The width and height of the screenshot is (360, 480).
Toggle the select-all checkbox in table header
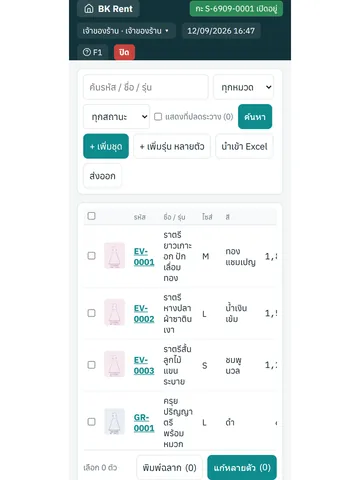click(x=91, y=216)
